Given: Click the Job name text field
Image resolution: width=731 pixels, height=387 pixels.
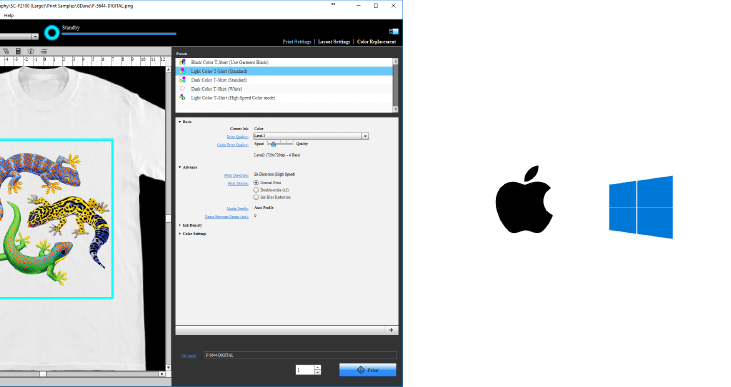Looking at the screenshot, I should (x=300, y=355).
